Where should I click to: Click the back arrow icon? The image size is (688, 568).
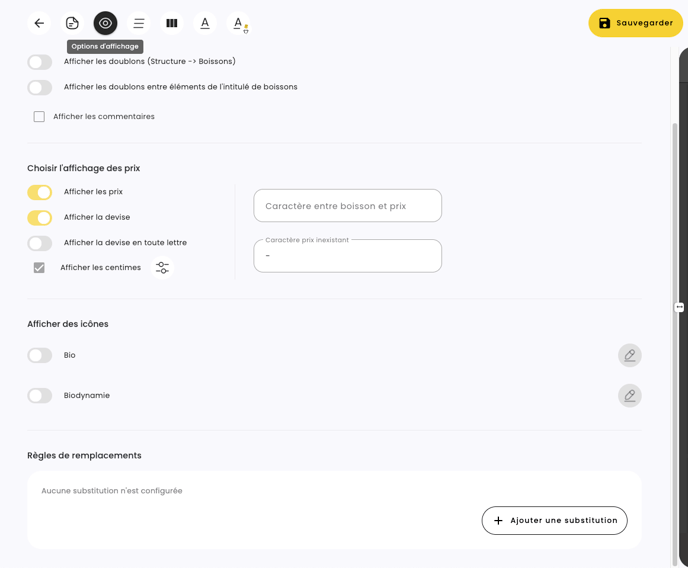(x=39, y=23)
